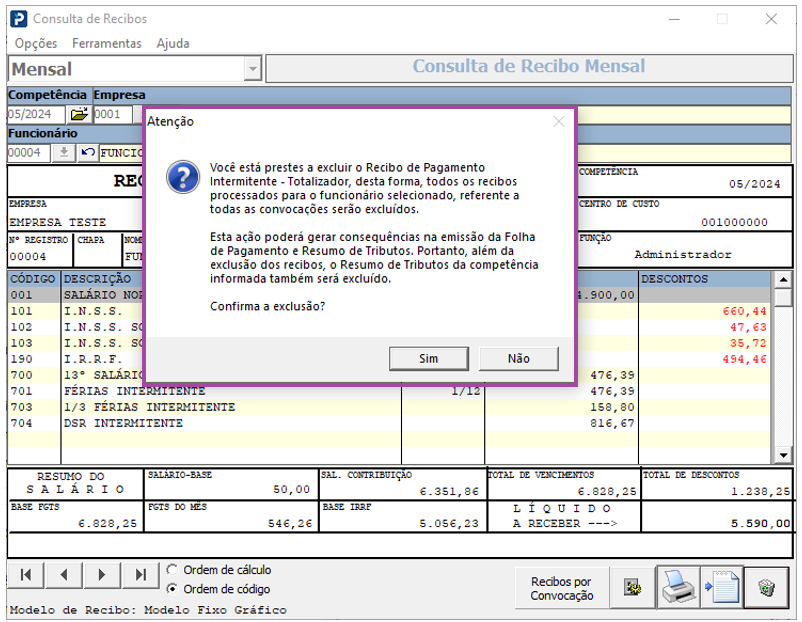This screenshot has width=802, height=622.
Task: Click the FÉRIAS INTERMITENTE description in row 701
Action: [135, 391]
